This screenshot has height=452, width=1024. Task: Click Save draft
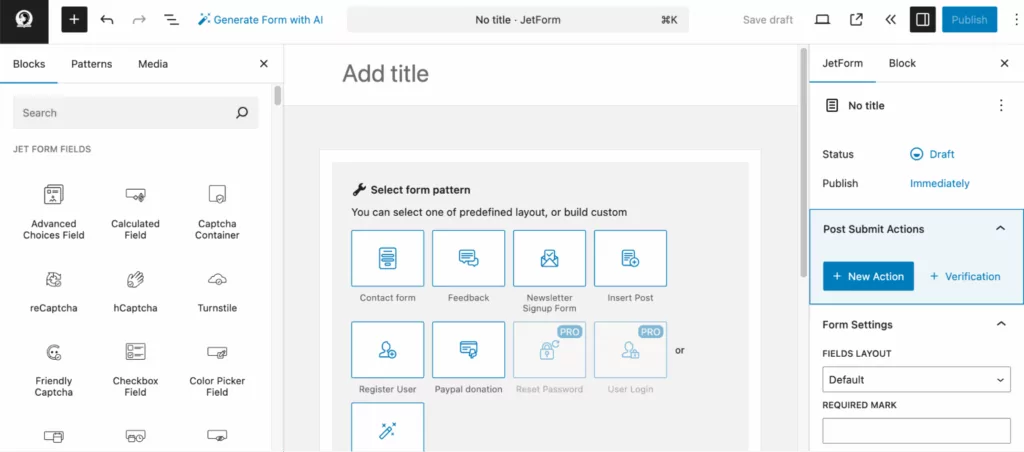pyautogui.click(x=767, y=20)
